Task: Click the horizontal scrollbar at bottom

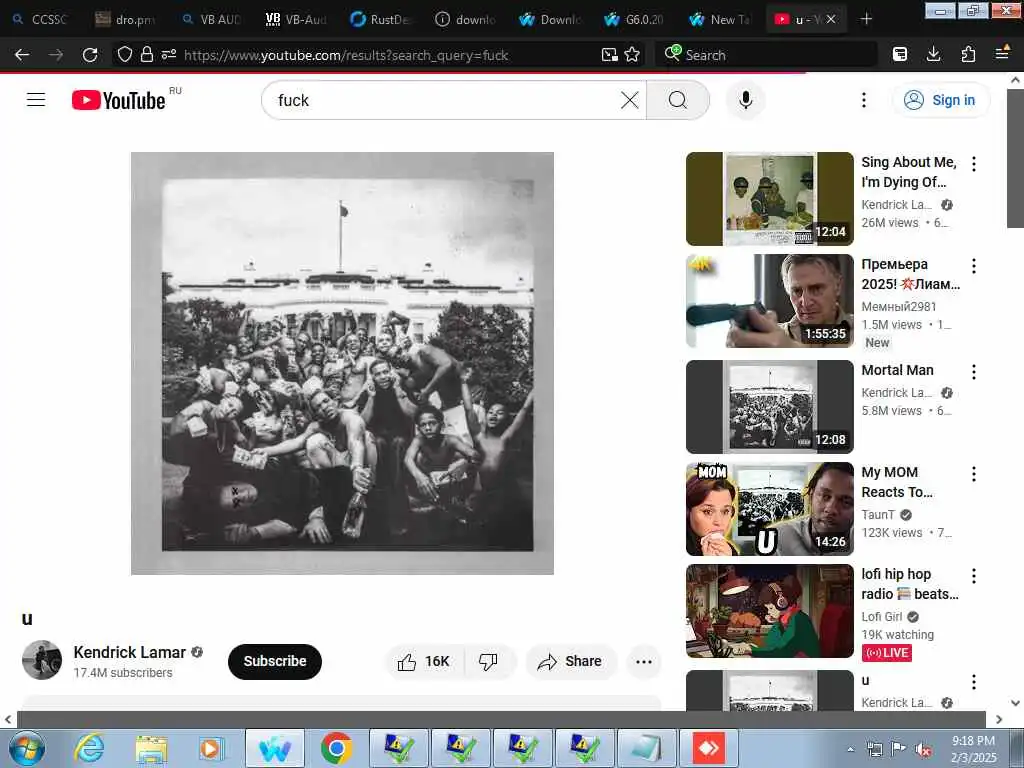Action: coord(502,719)
